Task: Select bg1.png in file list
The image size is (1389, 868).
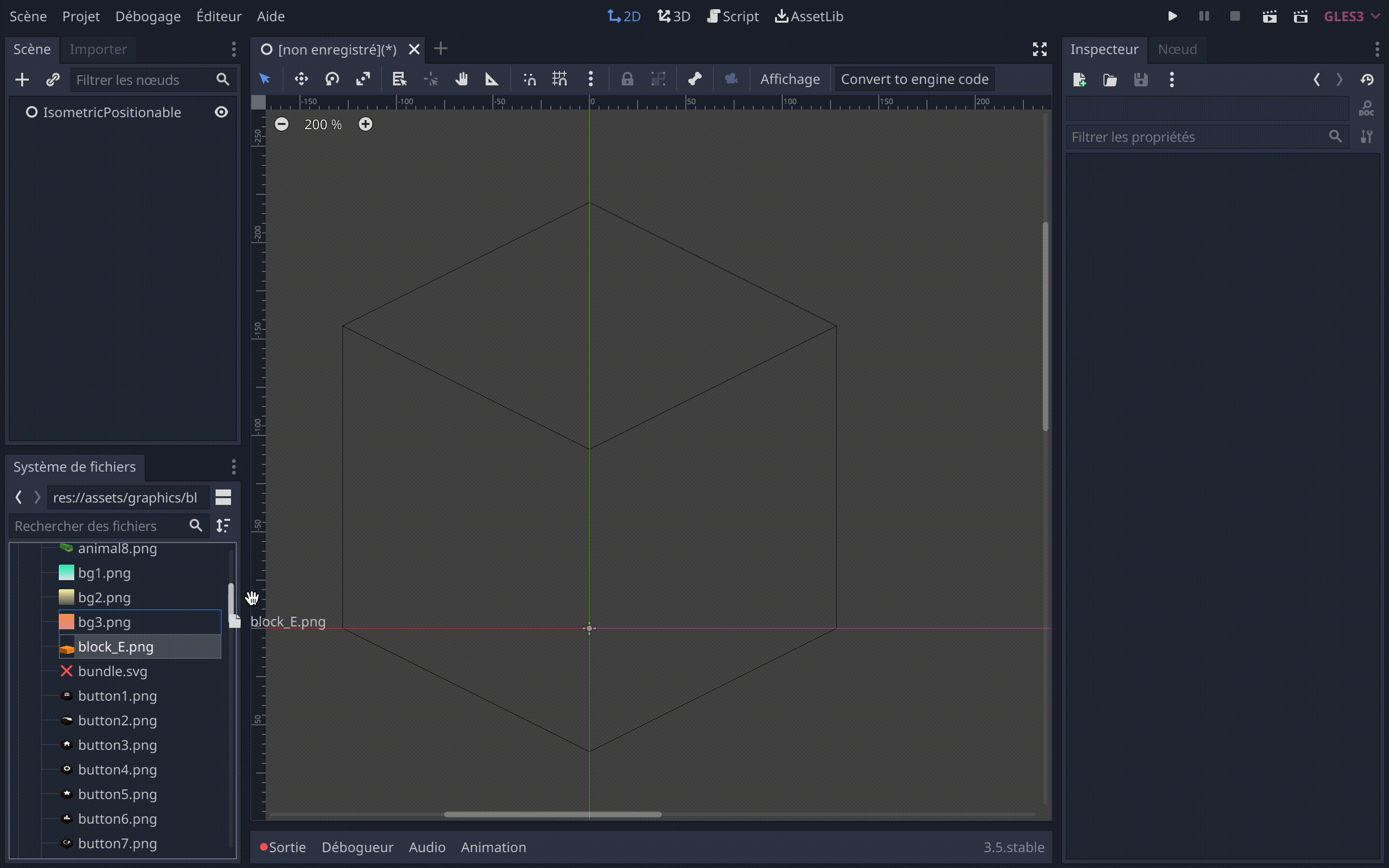Action: pyautogui.click(x=104, y=573)
